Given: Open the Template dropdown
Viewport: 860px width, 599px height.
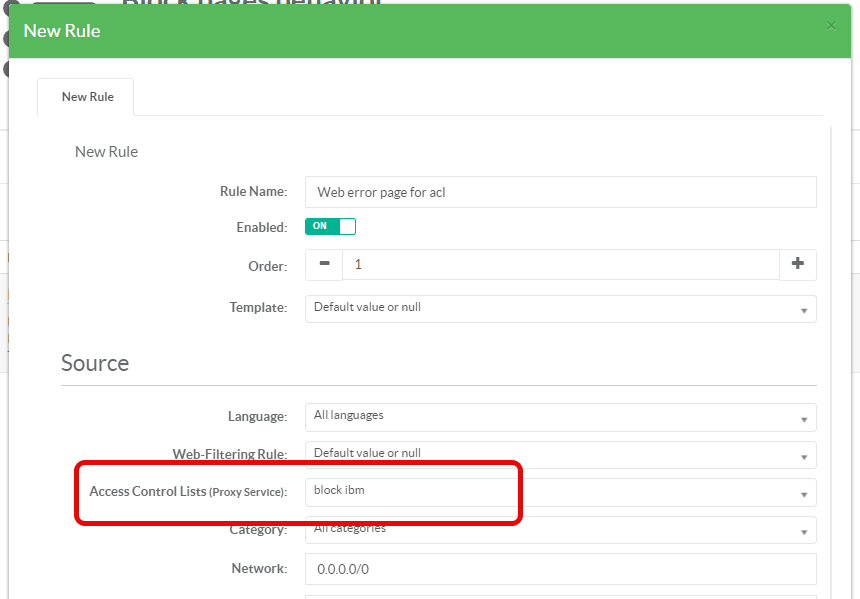Looking at the screenshot, I should pyautogui.click(x=560, y=308).
